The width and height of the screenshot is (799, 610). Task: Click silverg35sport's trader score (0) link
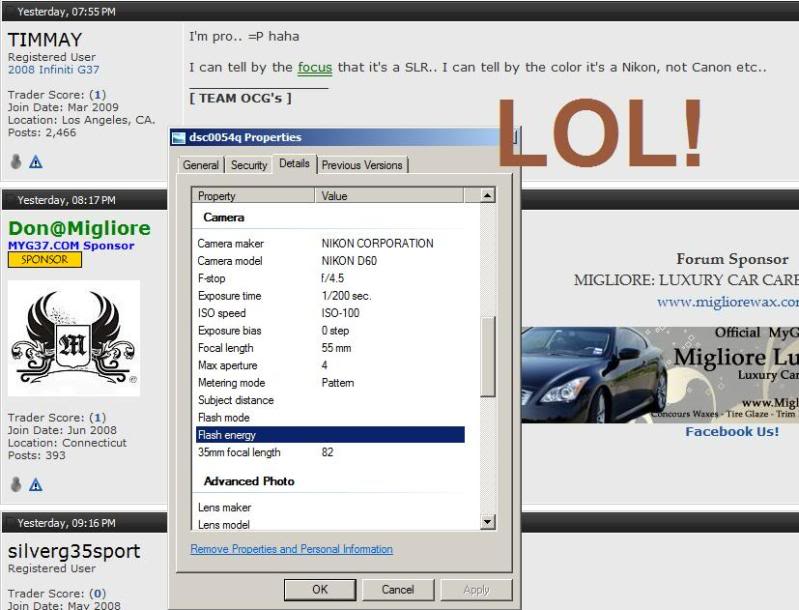point(97,594)
